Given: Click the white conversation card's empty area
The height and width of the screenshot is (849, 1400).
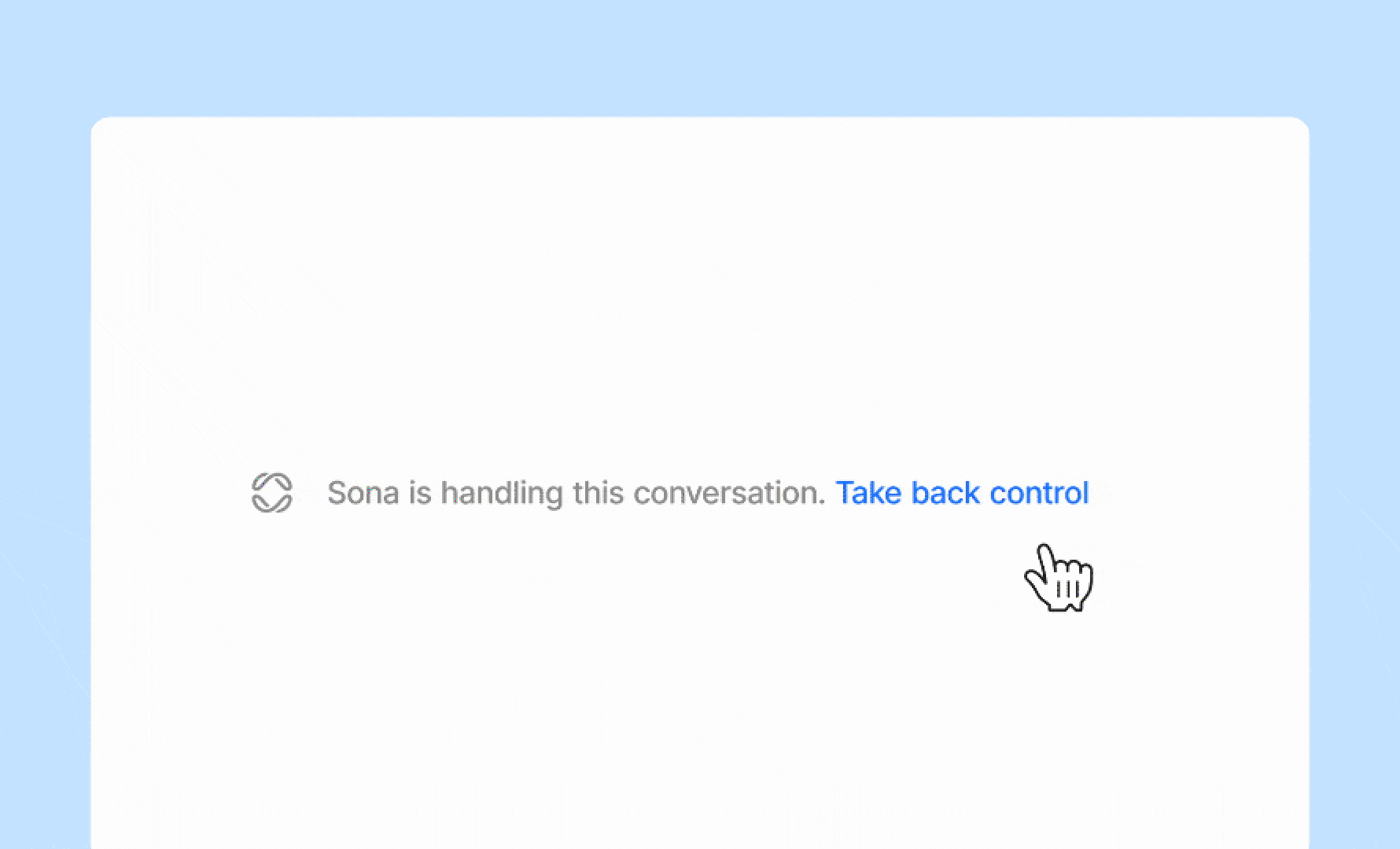Looking at the screenshot, I should pos(700,275).
